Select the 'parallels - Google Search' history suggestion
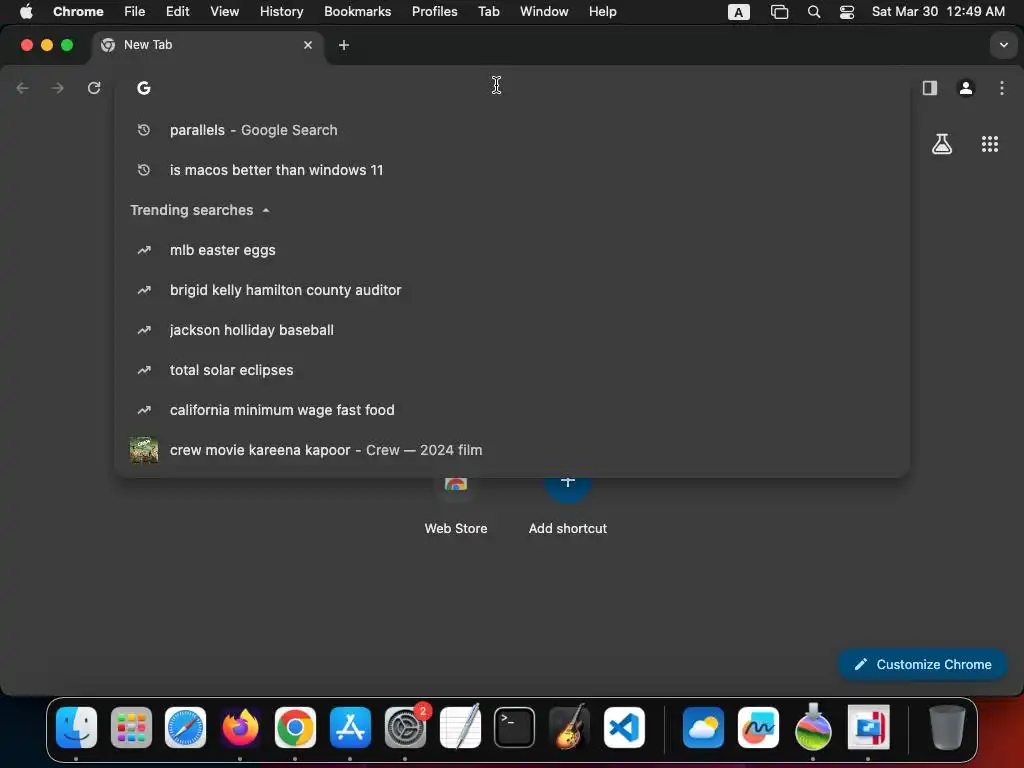Screen dimensions: 1024x768 512,130
